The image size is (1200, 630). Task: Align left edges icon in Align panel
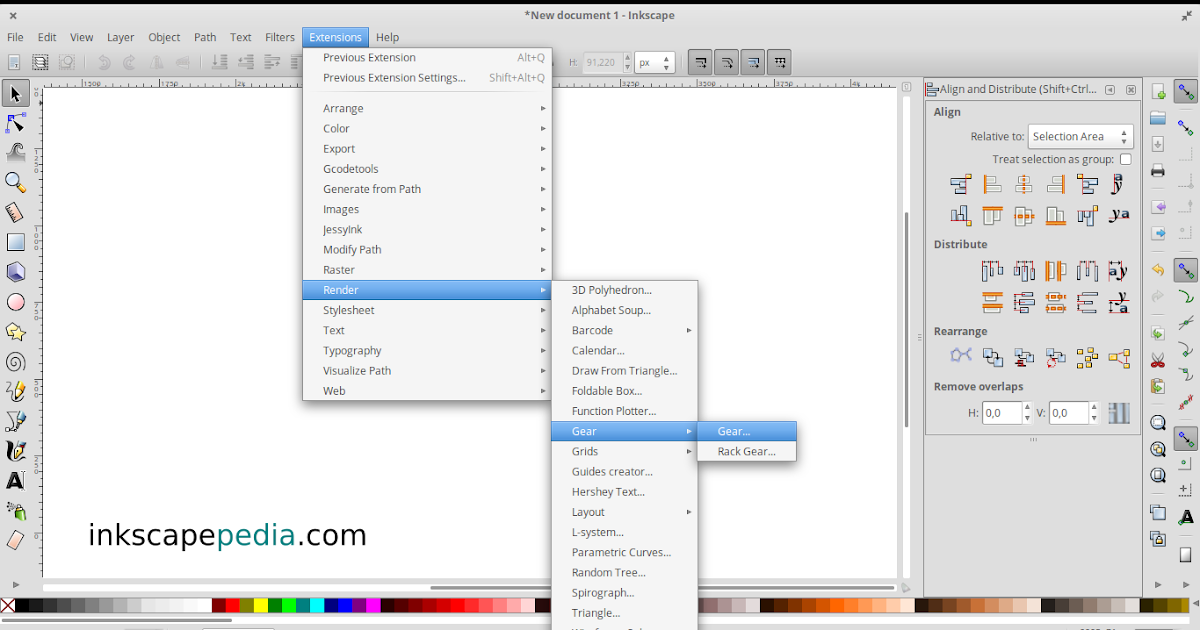[x=992, y=184]
